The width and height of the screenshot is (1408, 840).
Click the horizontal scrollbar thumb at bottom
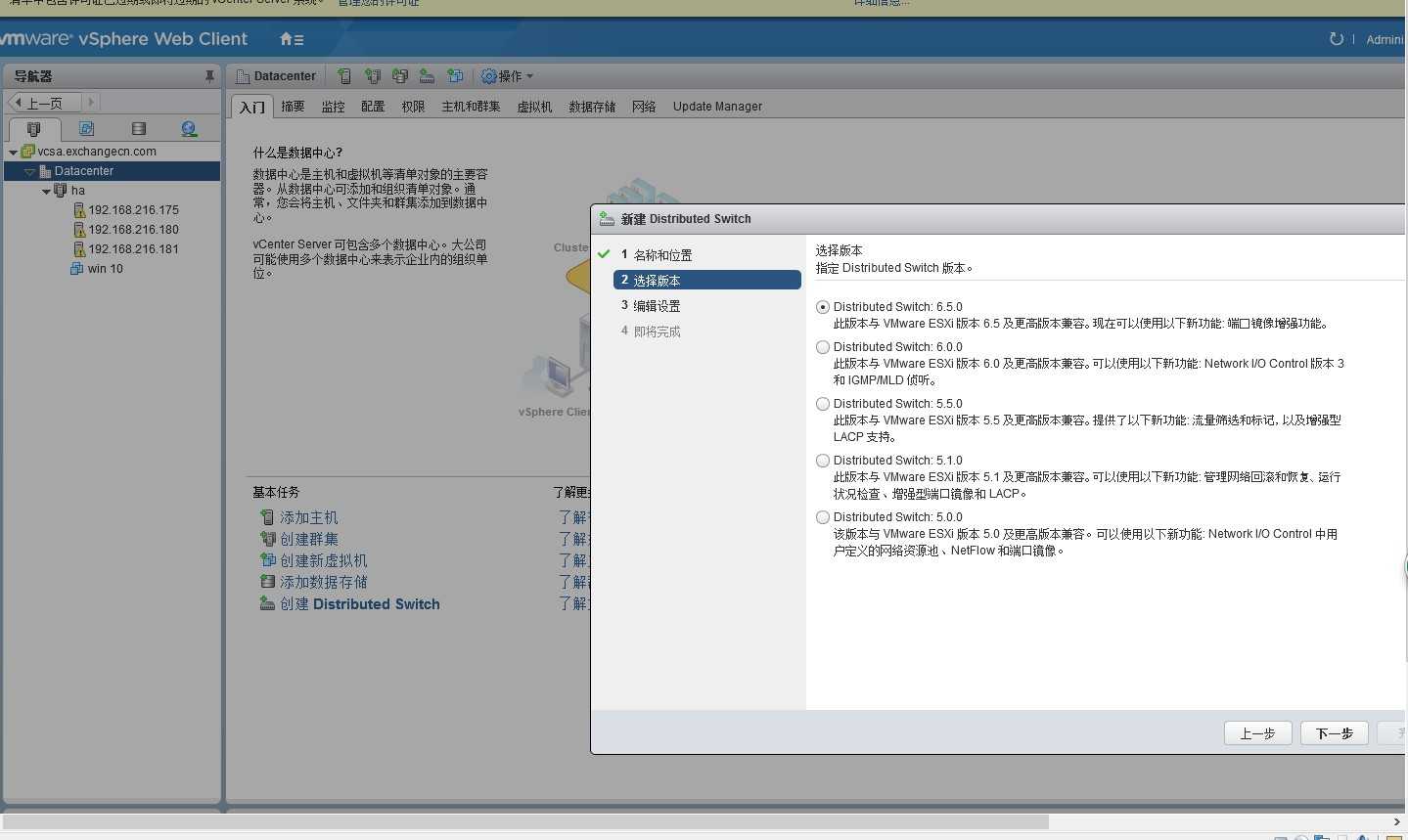tap(526, 821)
